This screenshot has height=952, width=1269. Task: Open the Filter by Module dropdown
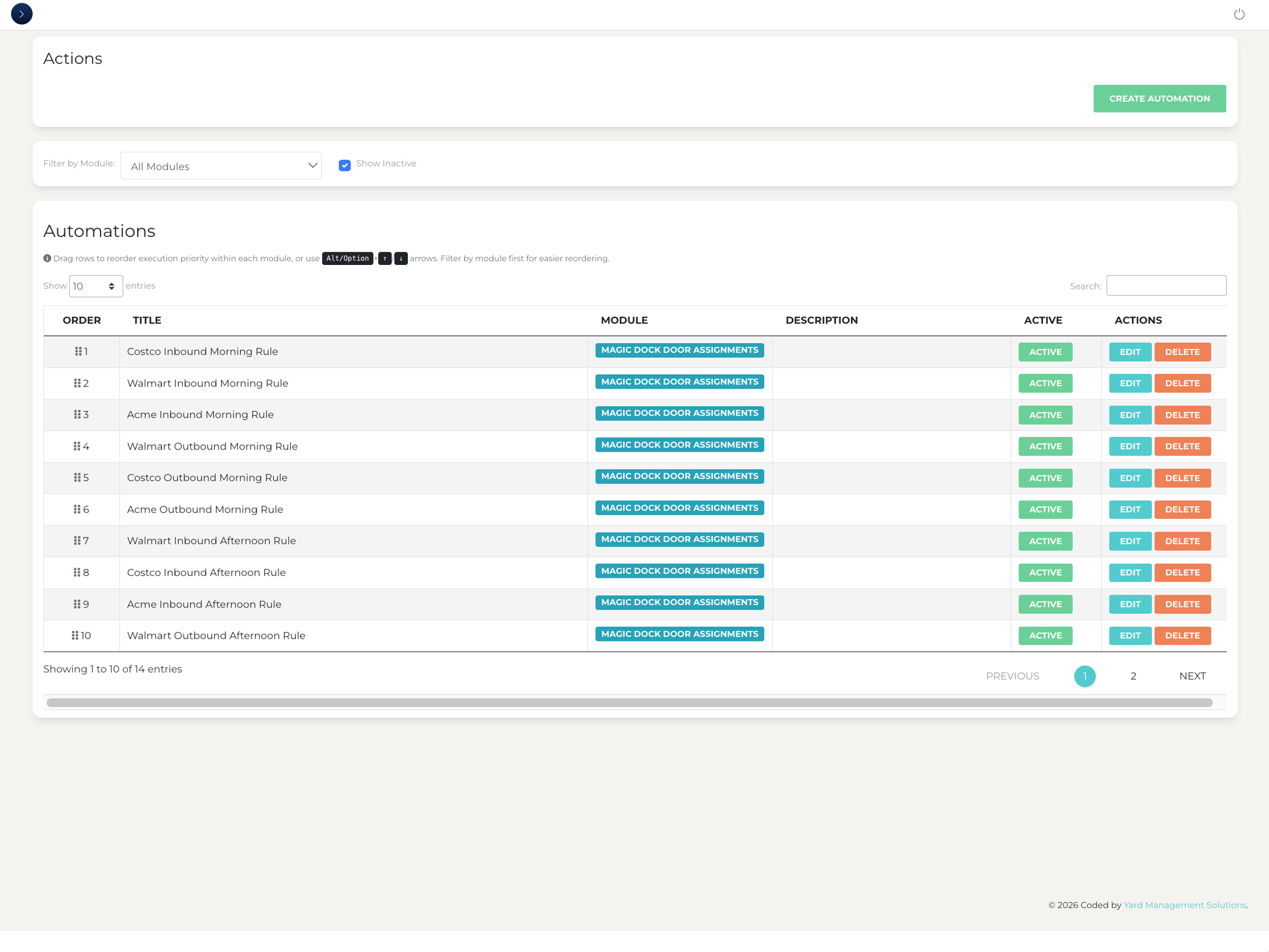click(221, 166)
